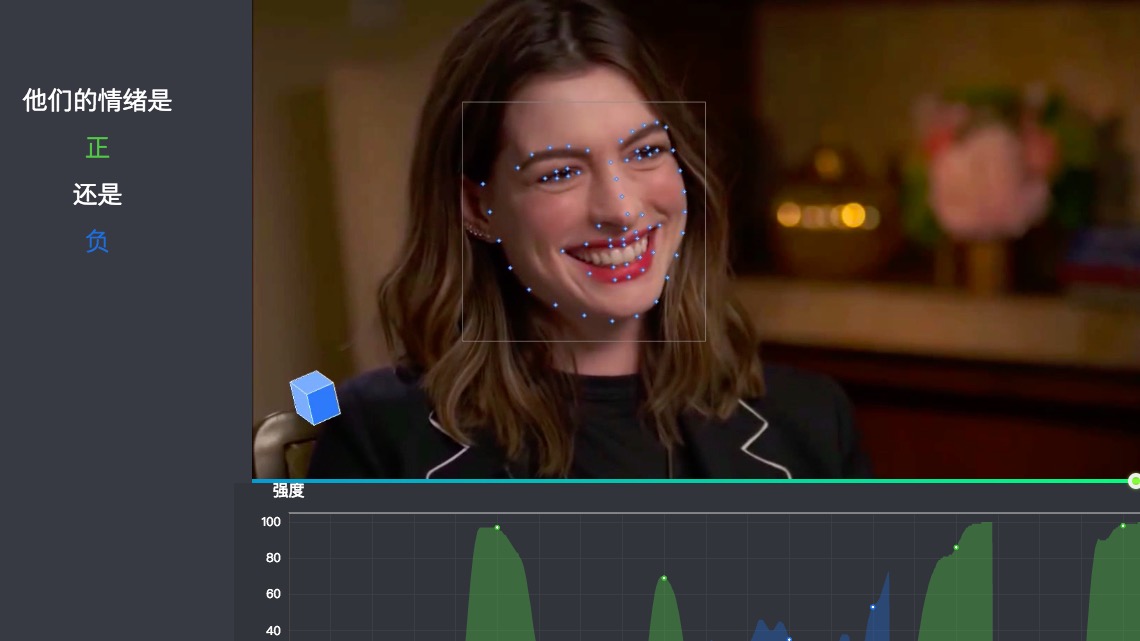Click the 强度 chart title
Screen dimensions: 1140x641
pos(288,491)
